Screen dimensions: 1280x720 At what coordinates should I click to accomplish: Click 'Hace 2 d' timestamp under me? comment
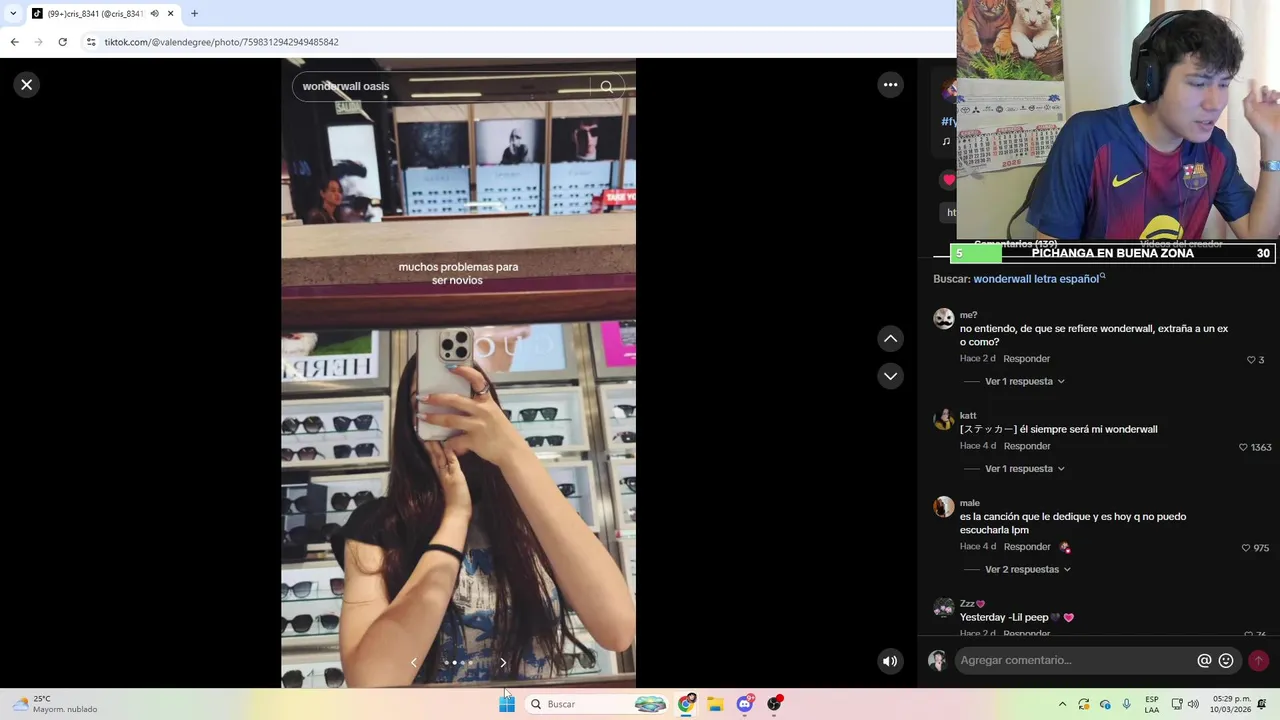point(977,359)
